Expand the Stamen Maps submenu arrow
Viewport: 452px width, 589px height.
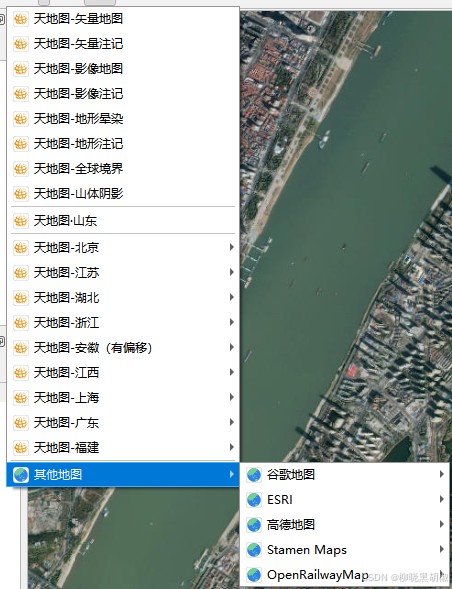442,549
